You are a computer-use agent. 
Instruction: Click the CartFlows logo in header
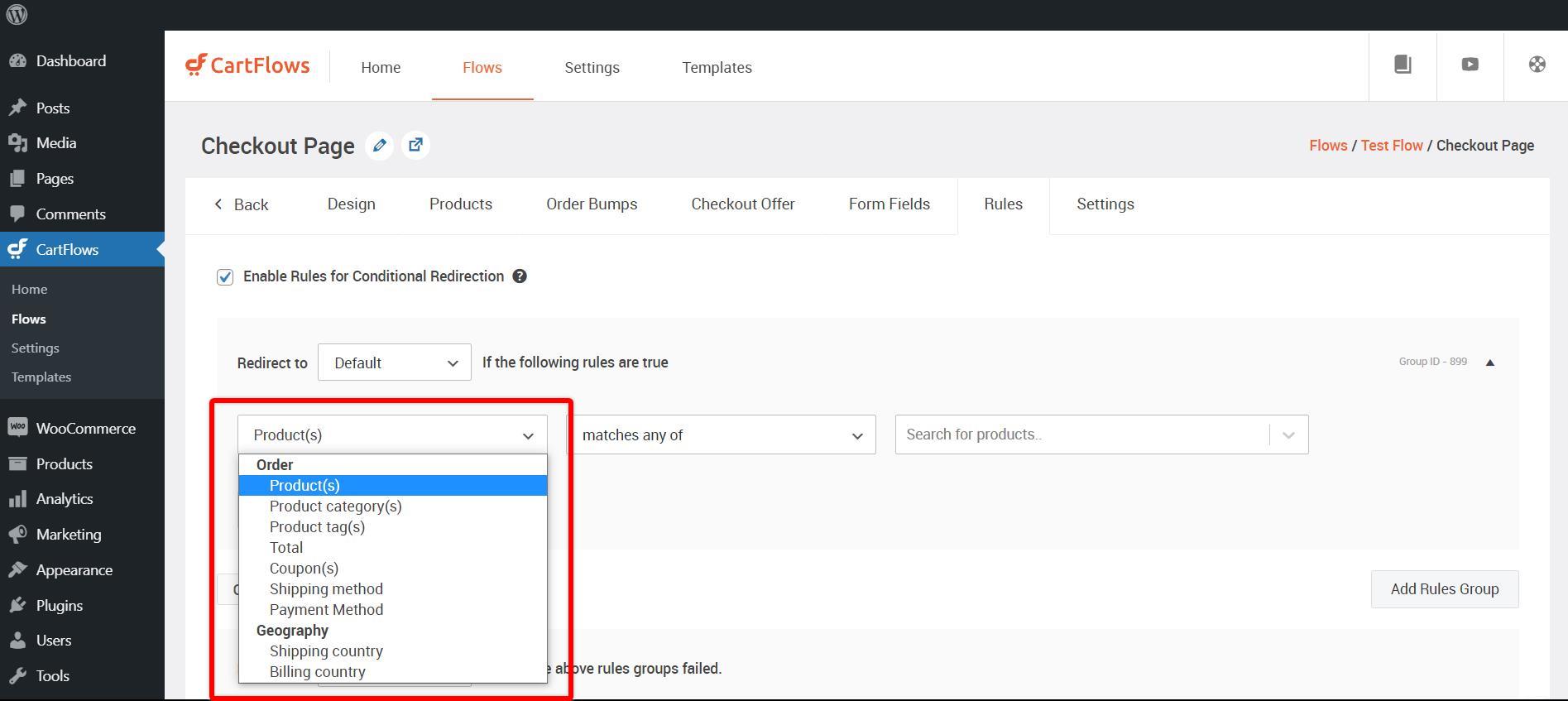pos(247,65)
